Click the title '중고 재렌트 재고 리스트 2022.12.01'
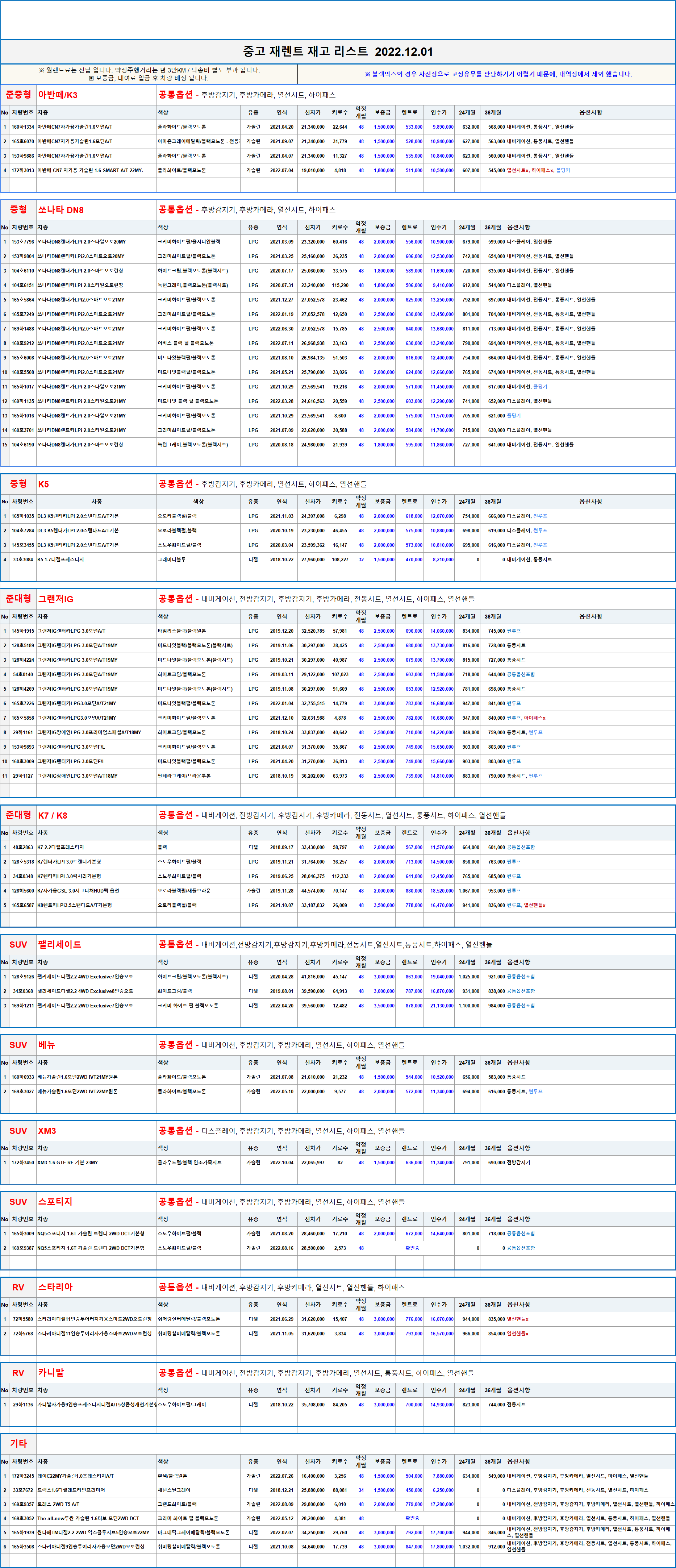Screen dimensions: 676x1568 coord(338,52)
